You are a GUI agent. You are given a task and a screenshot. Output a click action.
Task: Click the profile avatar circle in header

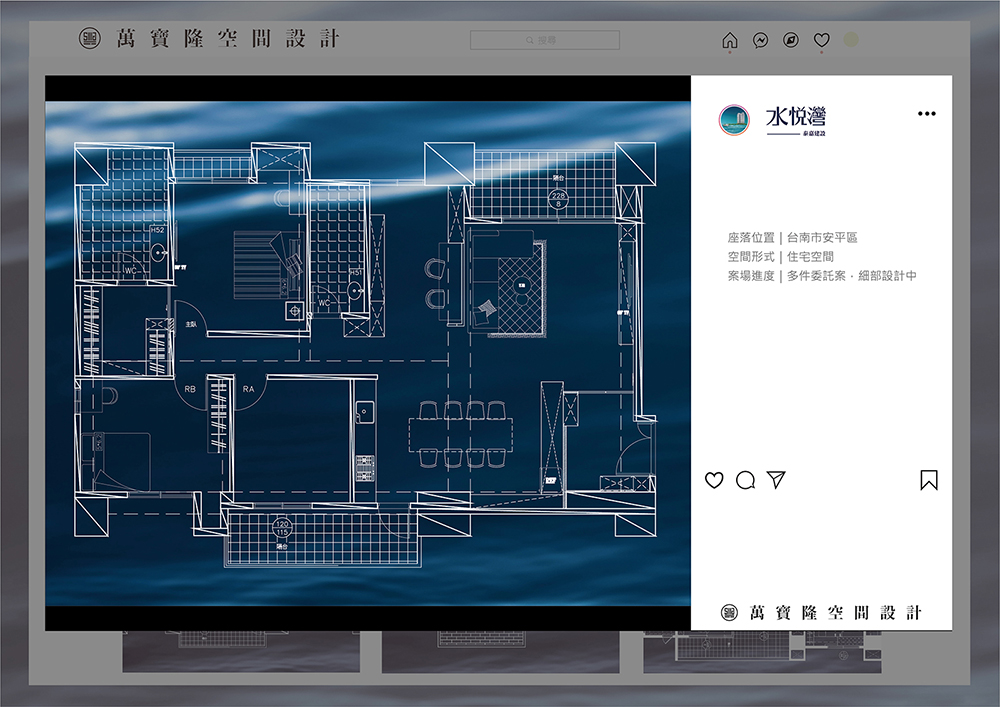[x=851, y=41]
